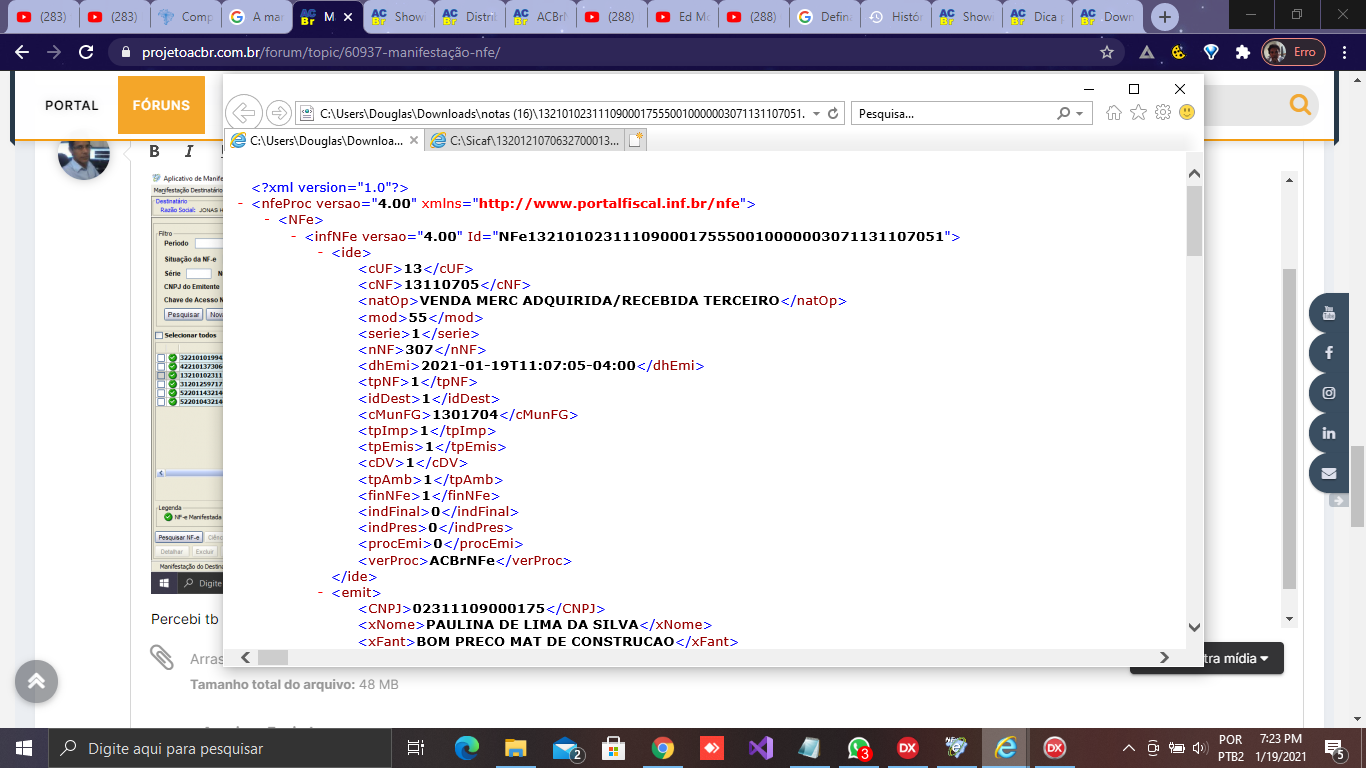Open the Instagram social sidebar icon
Image resolution: width=1366 pixels, height=768 pixels.
1329,393
